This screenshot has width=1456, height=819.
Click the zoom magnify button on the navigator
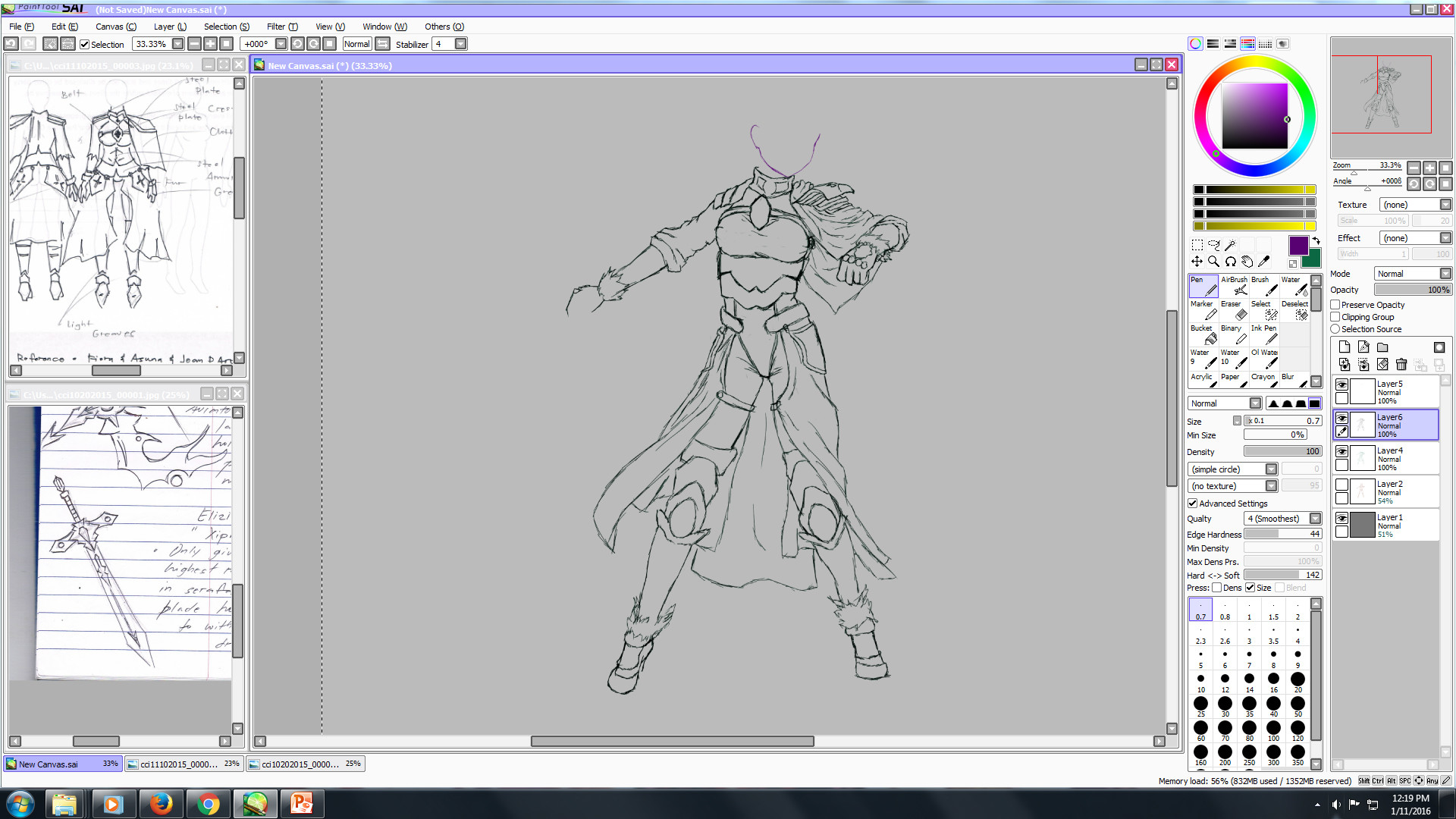click(1429, 168)
